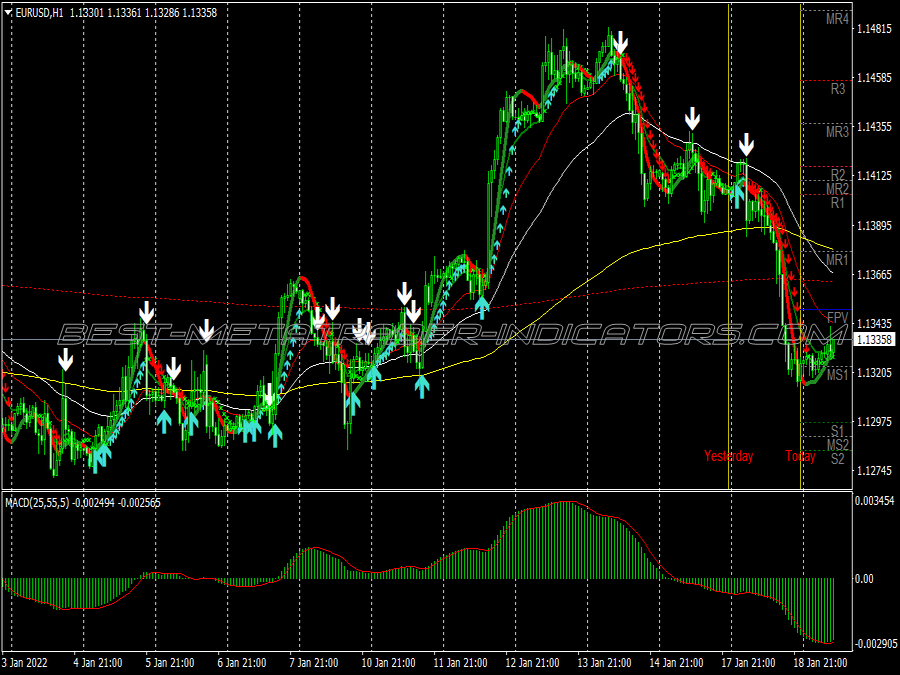Click the FPV pivot label
This screenshot has width=900, height=675.
point(838,318)
